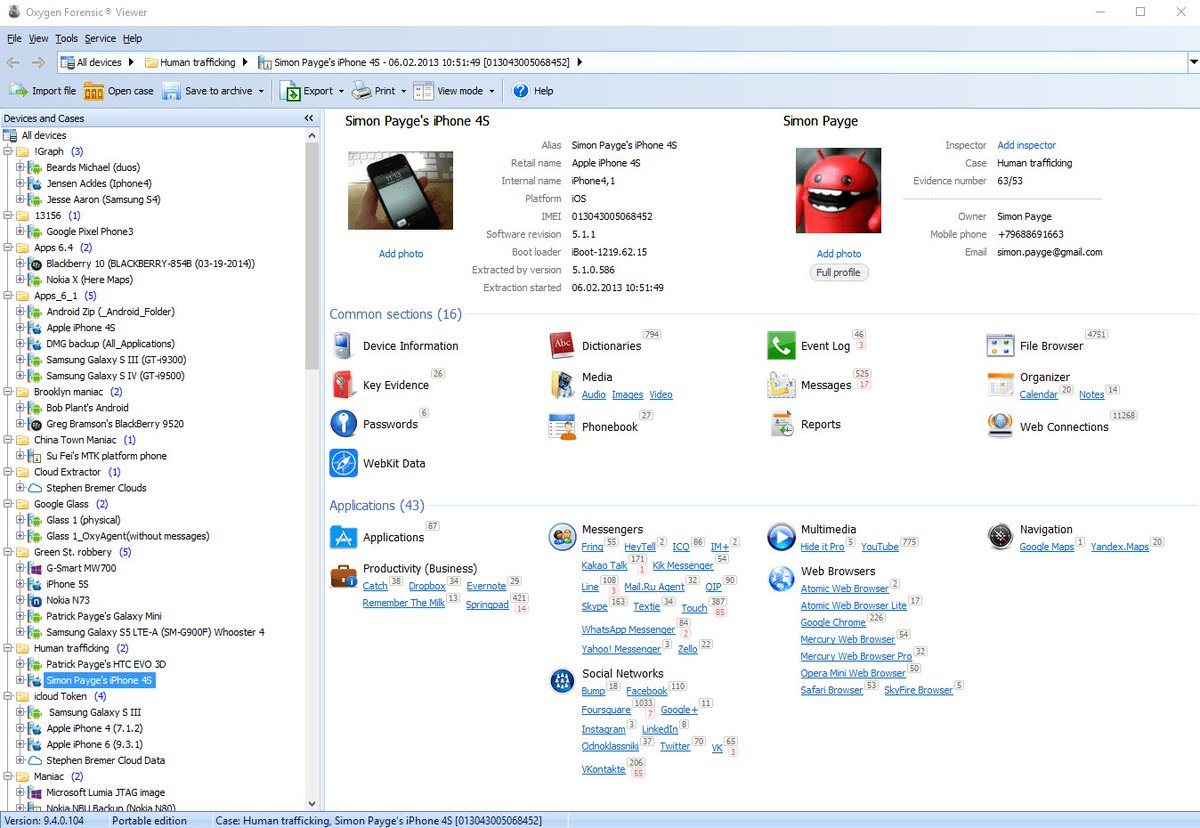Viewport: 1200px width, 828px height.
Task: Open the Web Browsers globe icon
Action: pyautogui.click(x=781, y=579)
